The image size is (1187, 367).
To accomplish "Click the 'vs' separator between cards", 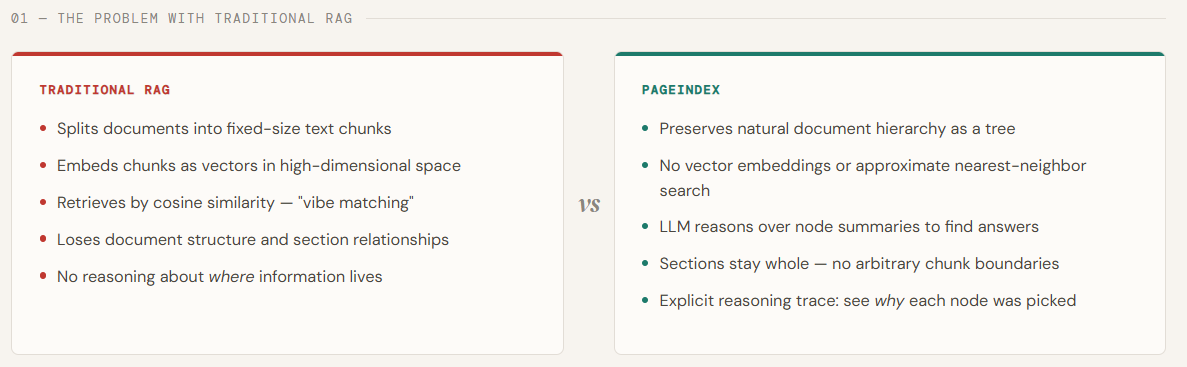I will pos(589,204).
